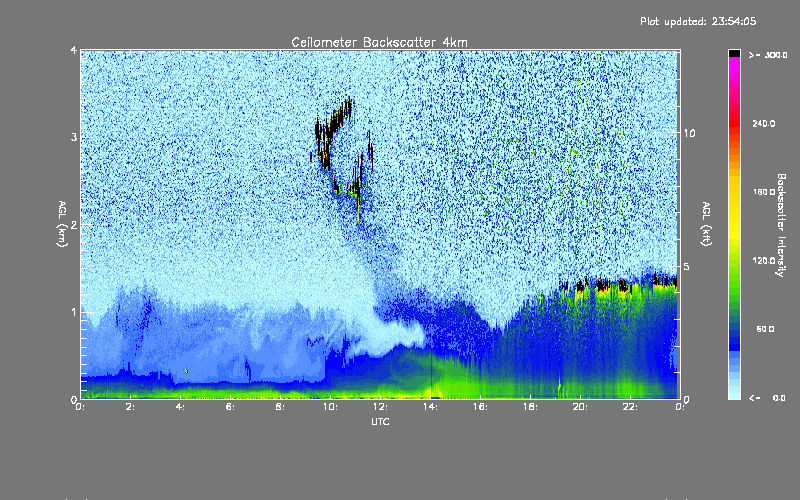Click the '1' tick on the km axis
This screenshot has width=800, height=500.
(x=73, y=312)
